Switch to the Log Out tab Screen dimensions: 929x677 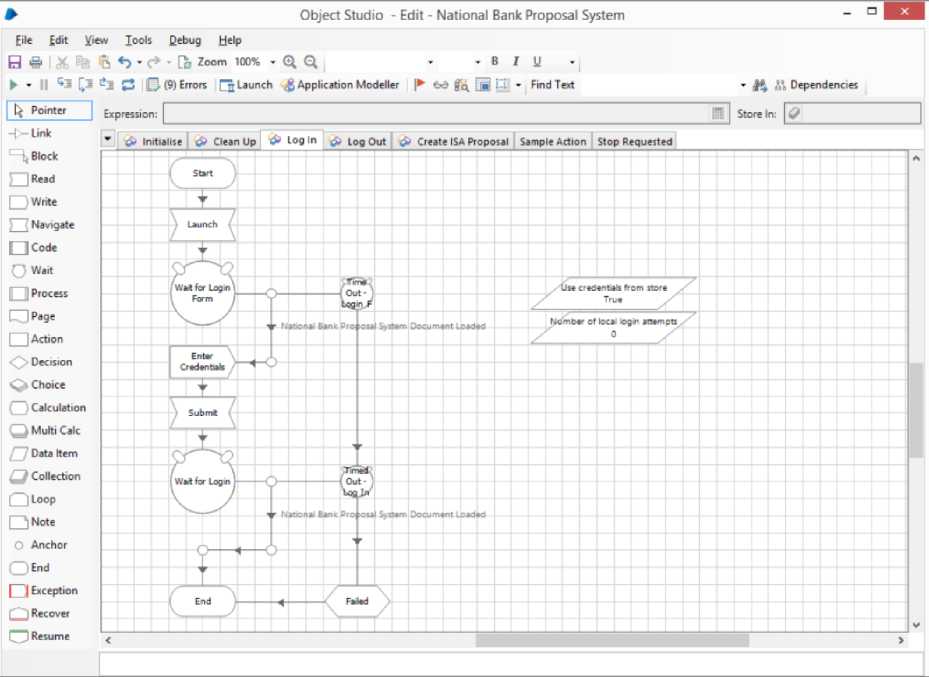tap(358, 142)
